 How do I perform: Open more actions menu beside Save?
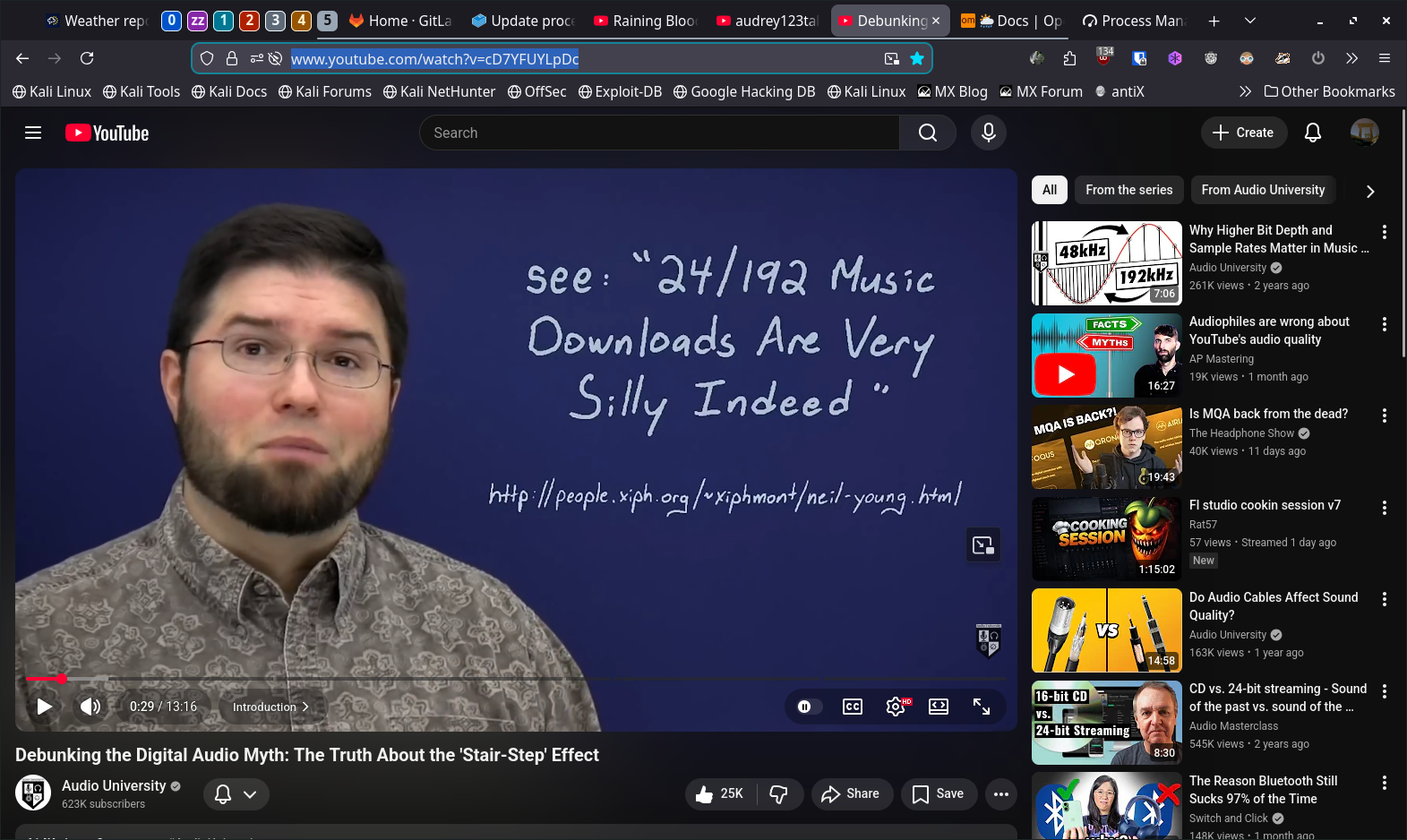[1000, 793]
